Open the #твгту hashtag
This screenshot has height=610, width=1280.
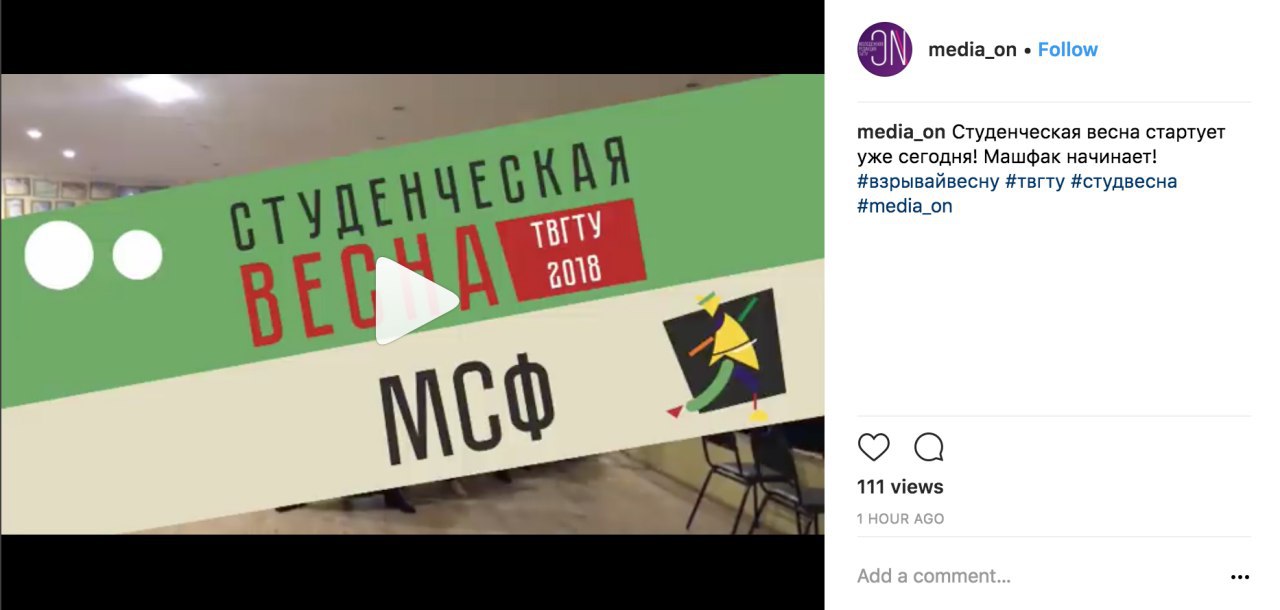tap(1035, 182)
